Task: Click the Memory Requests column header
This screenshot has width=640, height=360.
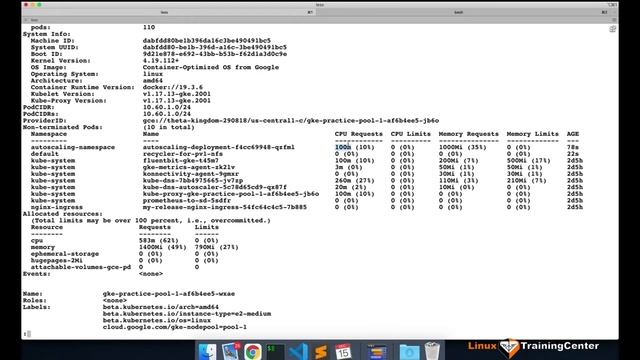Action: click(x=469, y=134)
